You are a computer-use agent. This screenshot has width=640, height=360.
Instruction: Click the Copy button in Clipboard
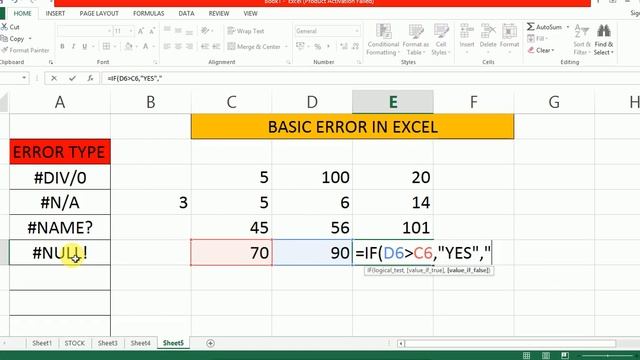[x=12, y=39]
